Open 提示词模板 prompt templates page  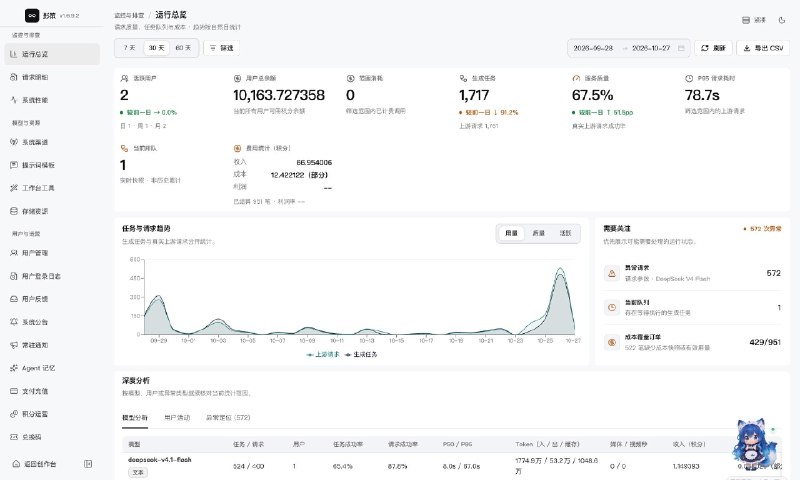[x=52, y=165]
